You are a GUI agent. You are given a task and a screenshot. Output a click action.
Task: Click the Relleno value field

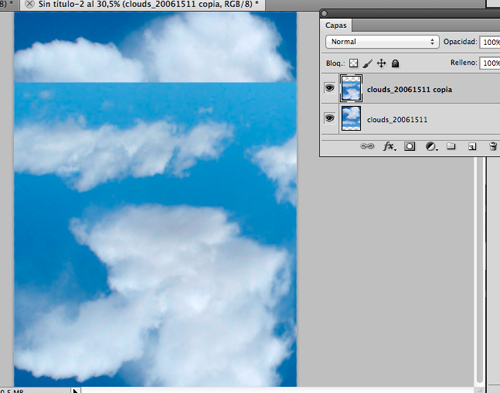pos(490,63)
